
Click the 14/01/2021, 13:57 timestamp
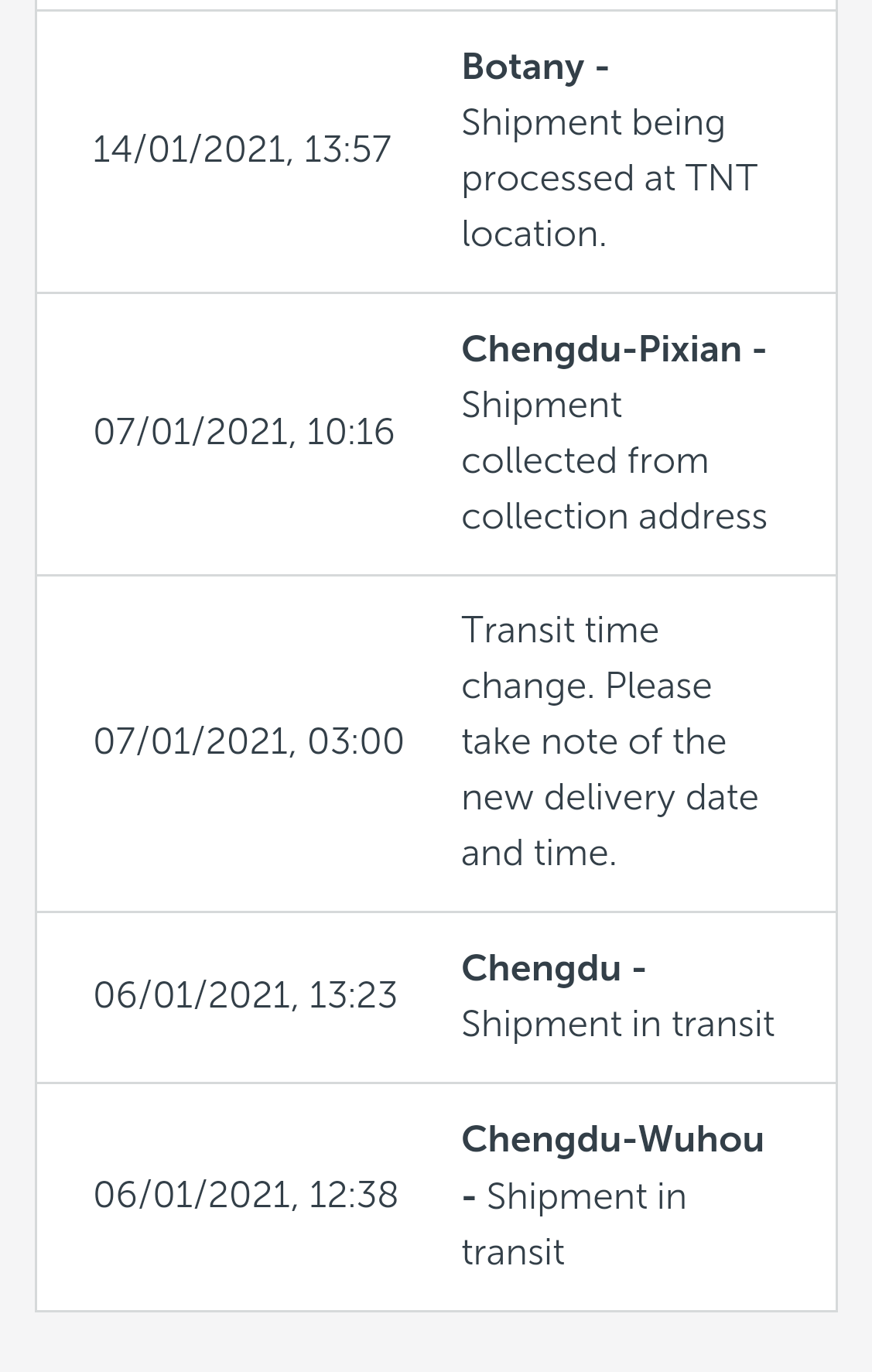(x=241, y=149)
